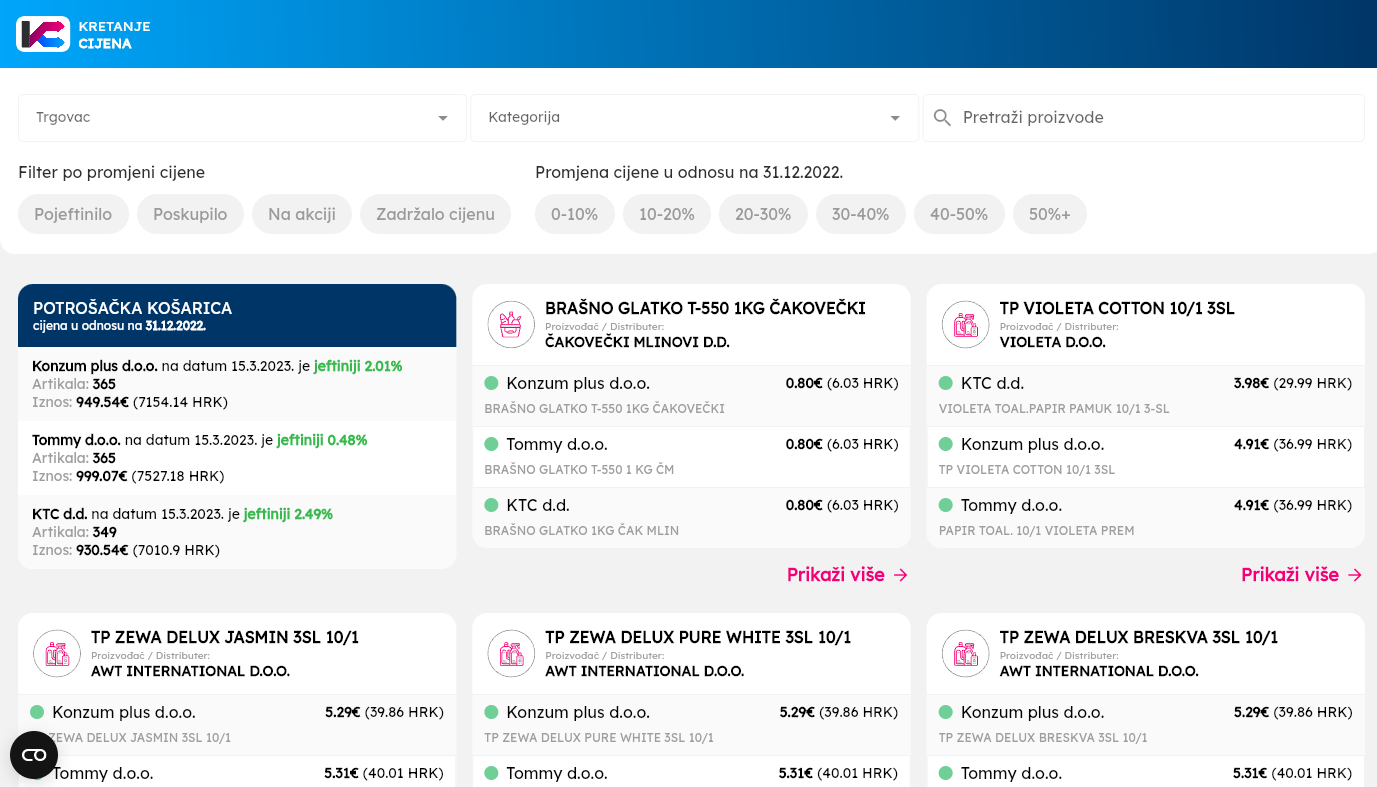Open the Trgovac dropdown
The image size is (1377, 787).
point(242,118)
